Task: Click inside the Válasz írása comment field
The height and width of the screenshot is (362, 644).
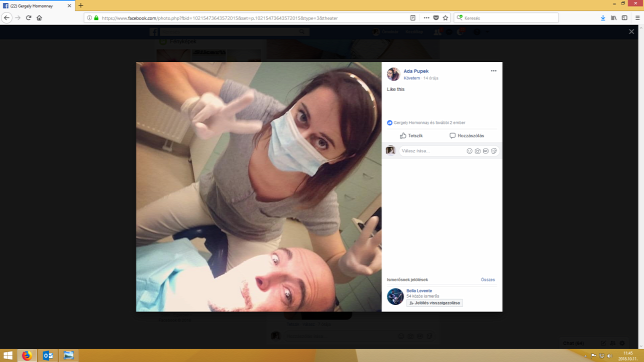Action: click(x=432, y=151)
